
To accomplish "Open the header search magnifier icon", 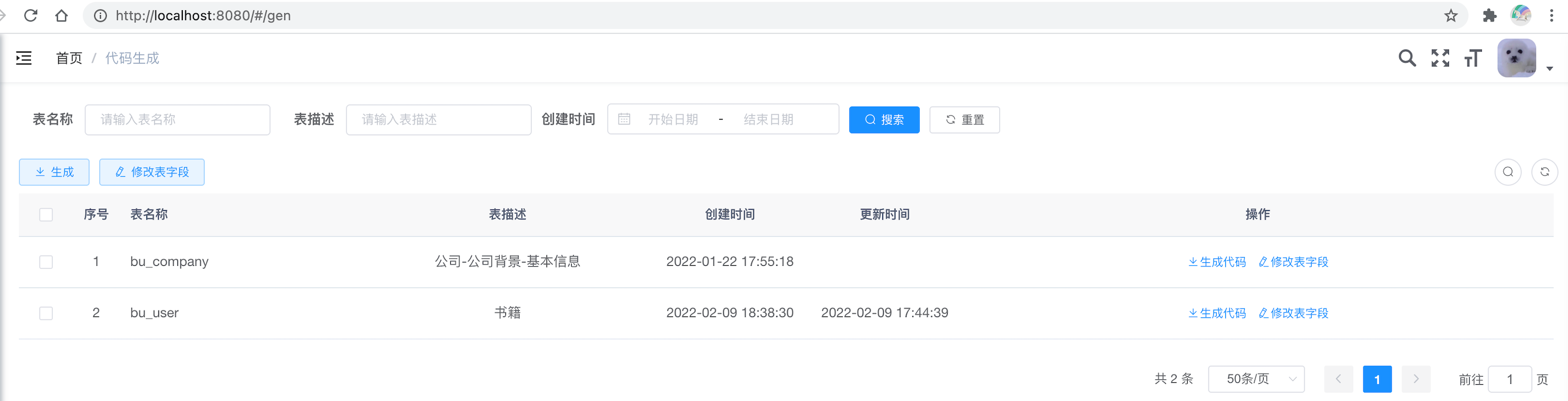I will coord(1407,58).
